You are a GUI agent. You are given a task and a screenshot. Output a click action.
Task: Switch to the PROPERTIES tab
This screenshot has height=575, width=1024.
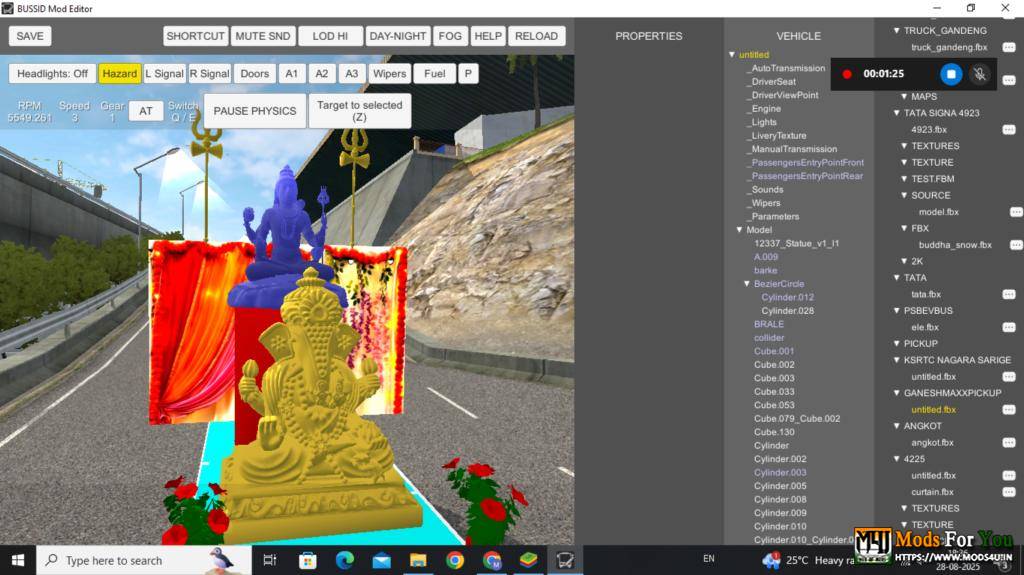pos(648,36)
